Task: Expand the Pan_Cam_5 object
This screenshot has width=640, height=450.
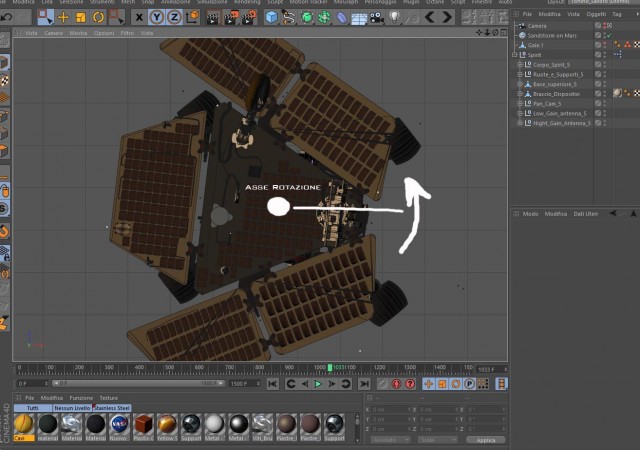Action: click(x=520, y=104)
